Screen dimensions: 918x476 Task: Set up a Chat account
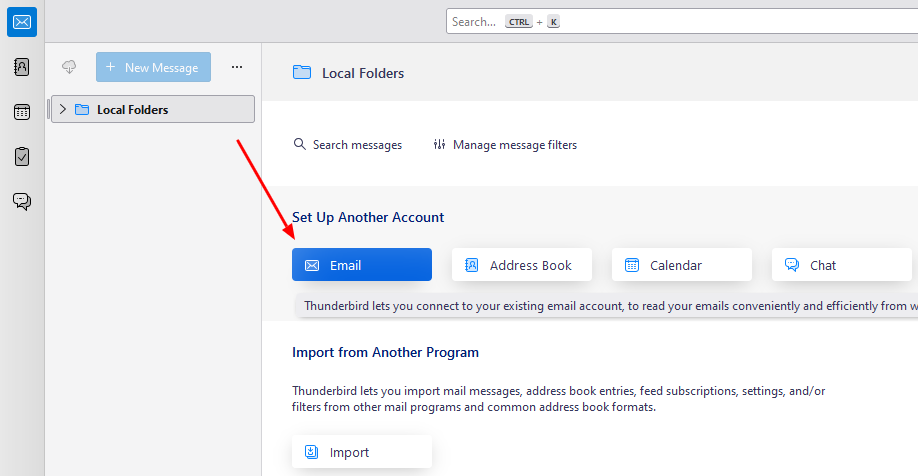[841, 265]
